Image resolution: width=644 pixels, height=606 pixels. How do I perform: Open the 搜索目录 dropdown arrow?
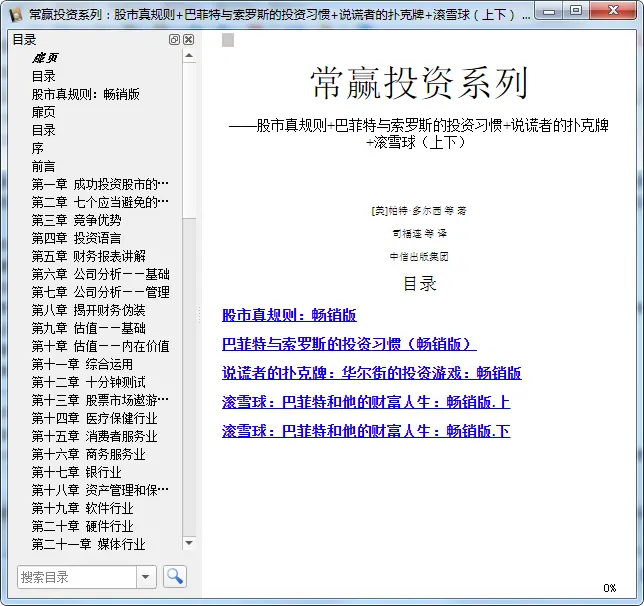146,577
